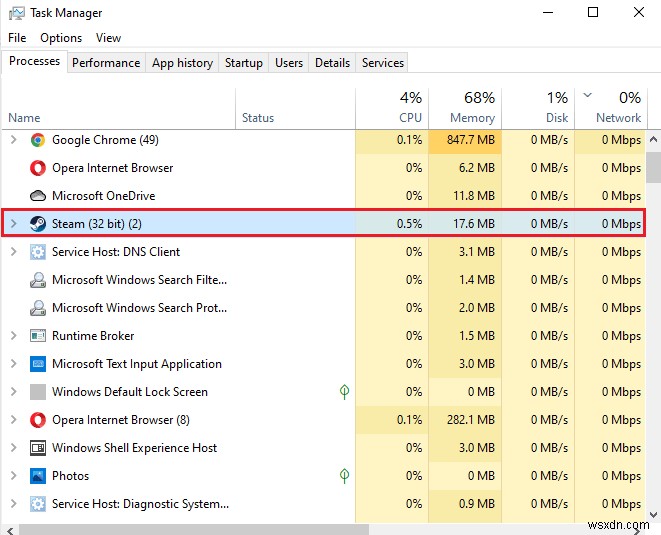Screen dimensions: 661x535
Task: Expand the Steam (32 bit) process group
Action: coord(13,224)
